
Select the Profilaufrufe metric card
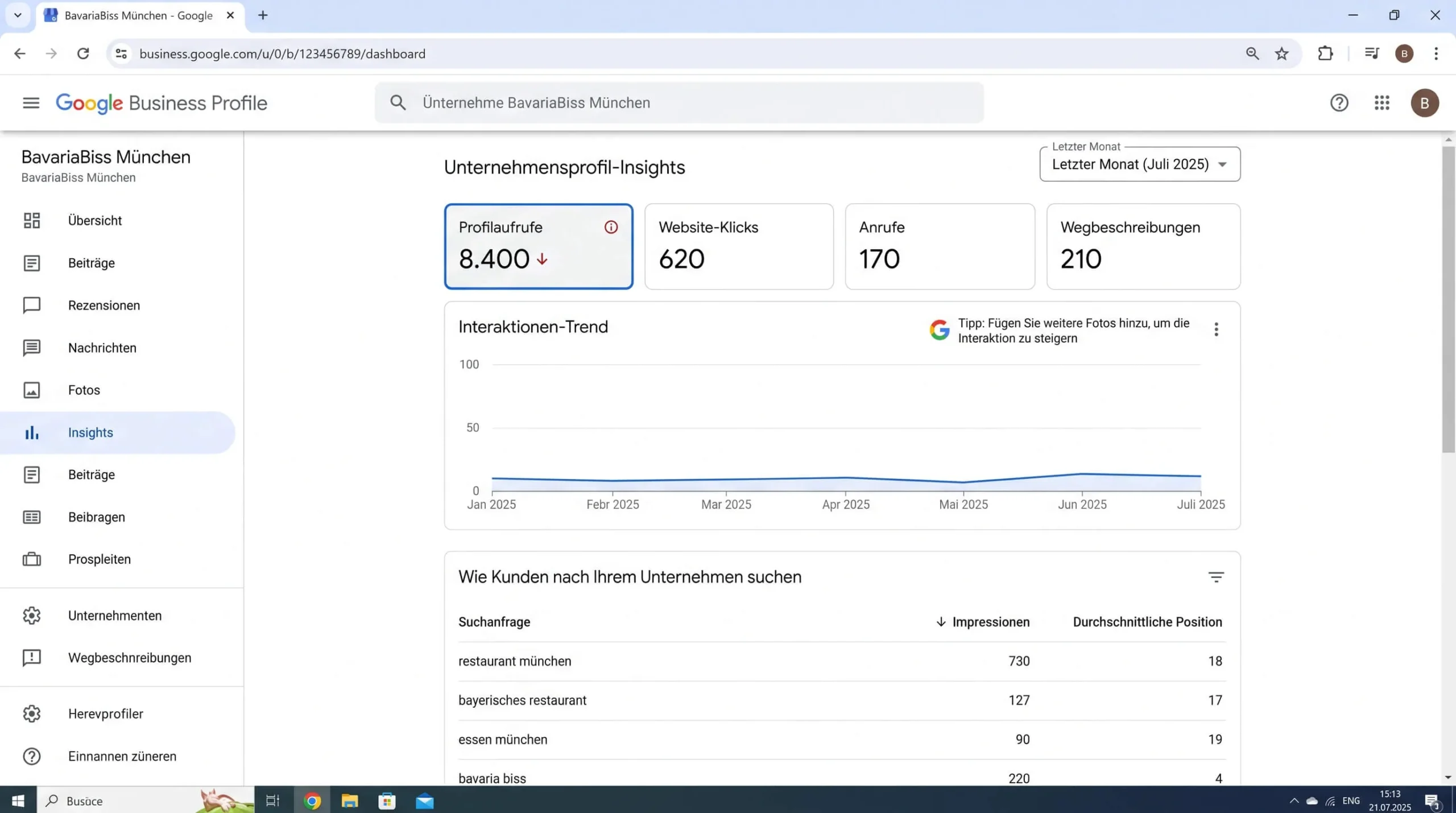pyautogui.click(x=539, y=246)
